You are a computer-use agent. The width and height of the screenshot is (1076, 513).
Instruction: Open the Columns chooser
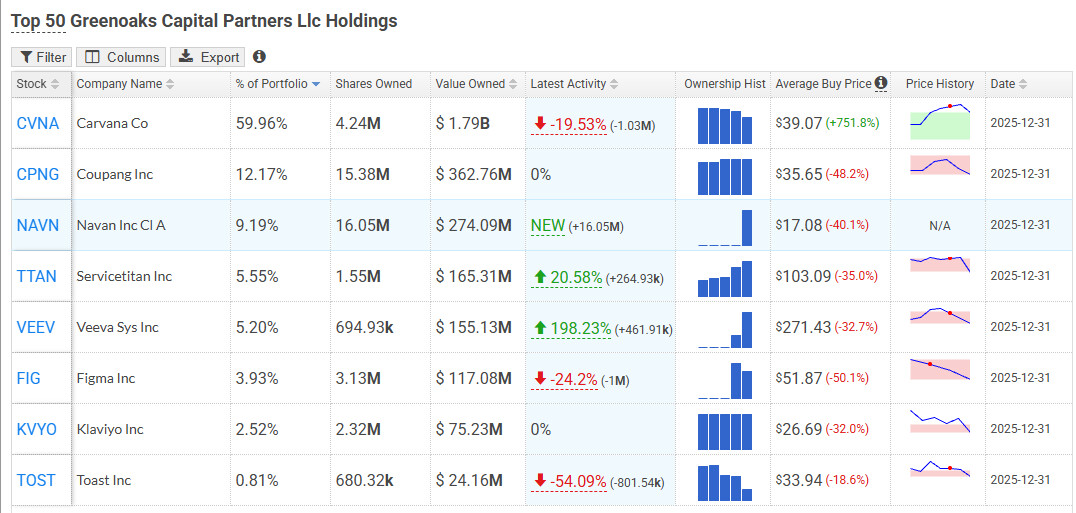(121, 57)
